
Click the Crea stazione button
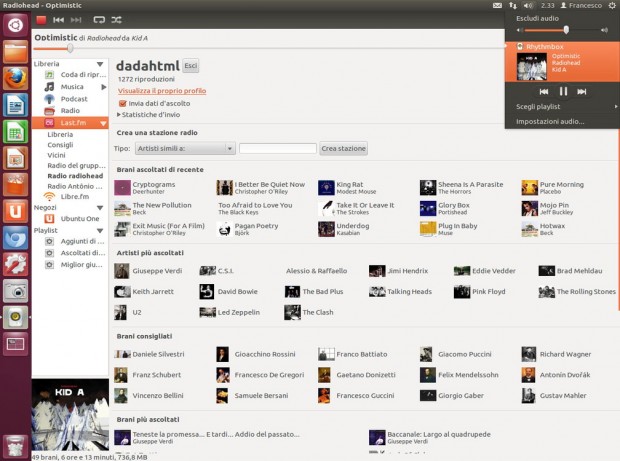point(343,149)
